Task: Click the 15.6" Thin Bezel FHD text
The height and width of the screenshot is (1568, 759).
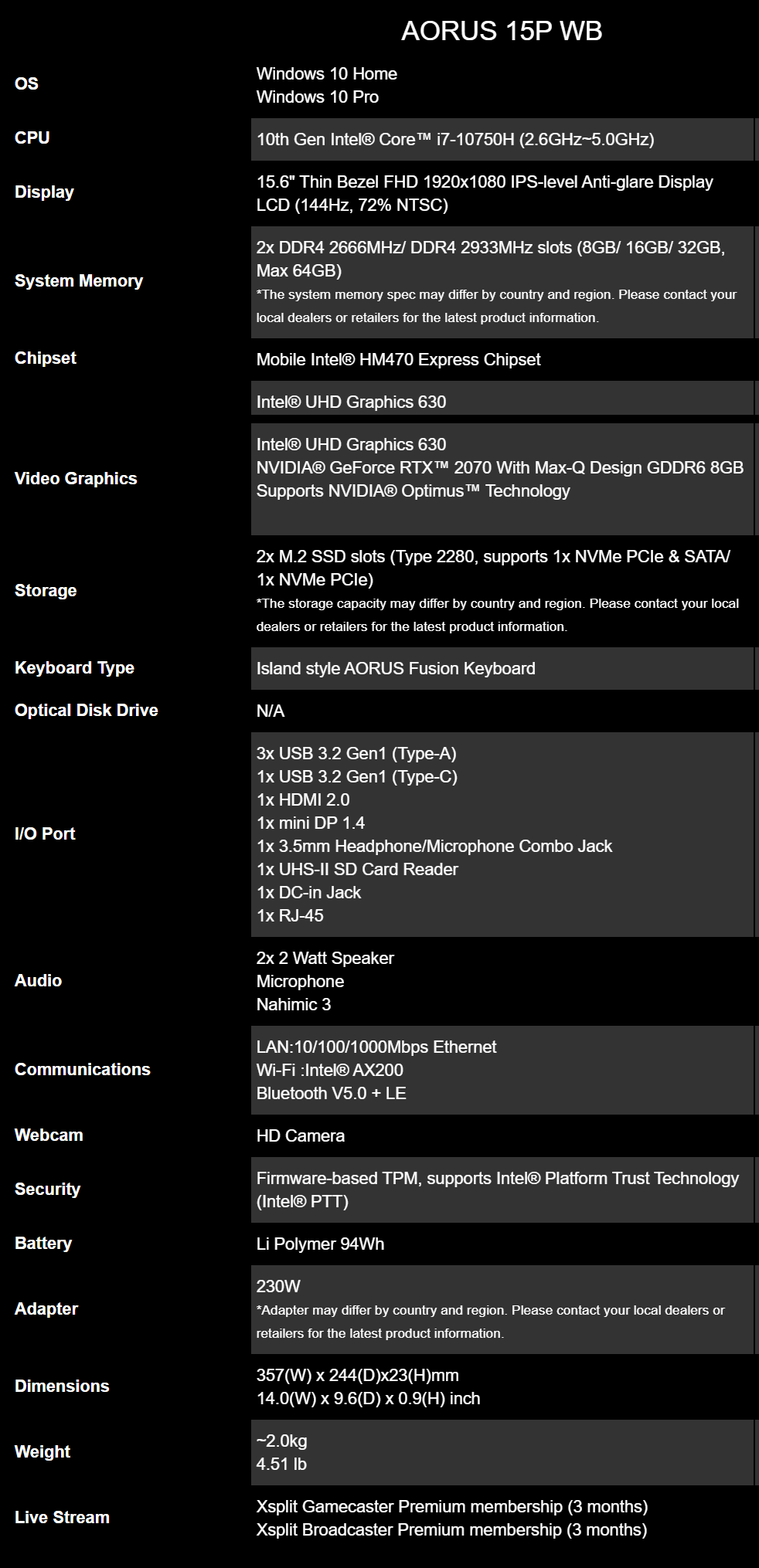Action: coord(485,182)
